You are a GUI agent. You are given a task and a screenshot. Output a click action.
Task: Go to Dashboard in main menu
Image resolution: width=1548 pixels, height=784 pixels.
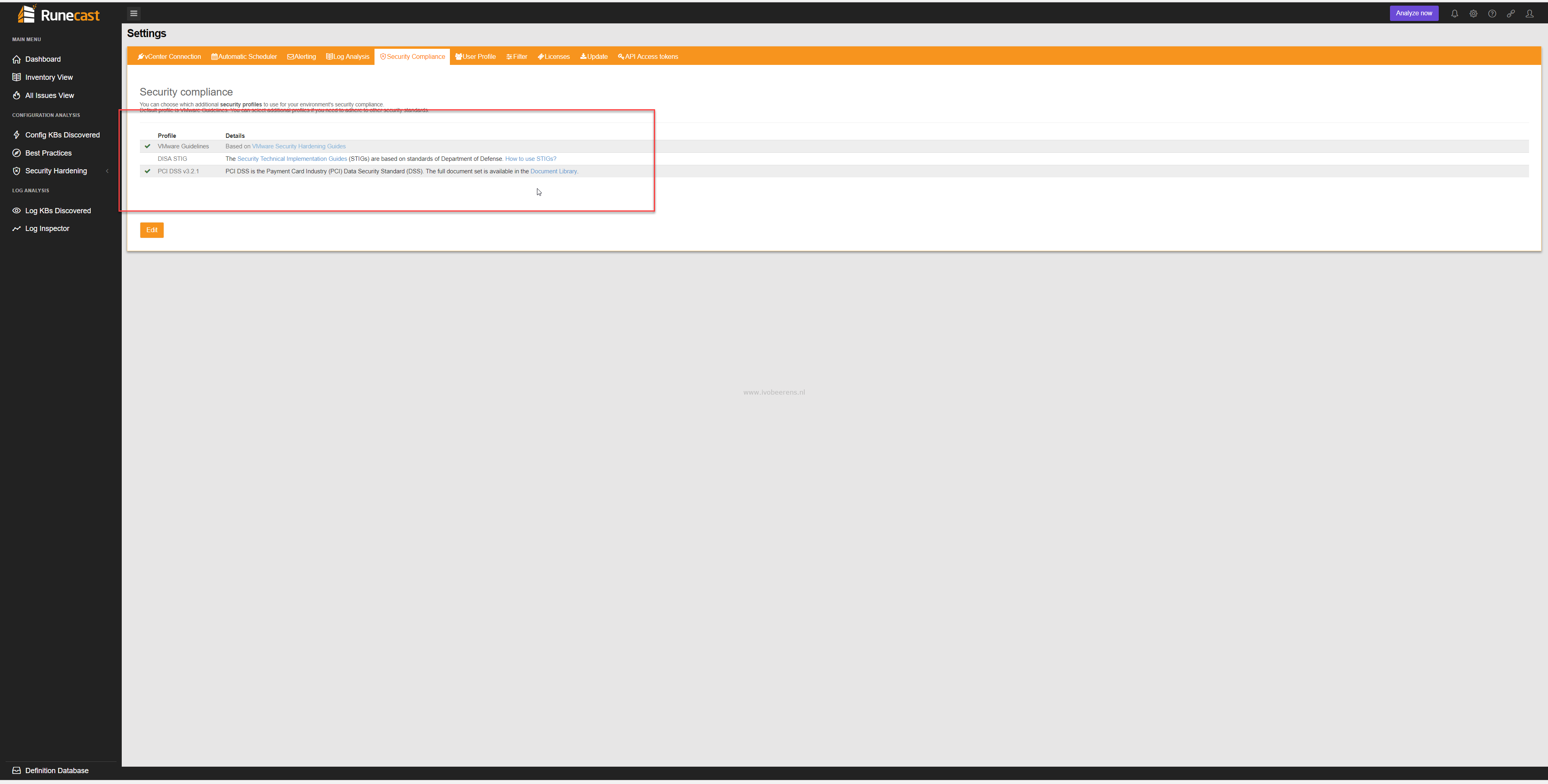(43, 59)
